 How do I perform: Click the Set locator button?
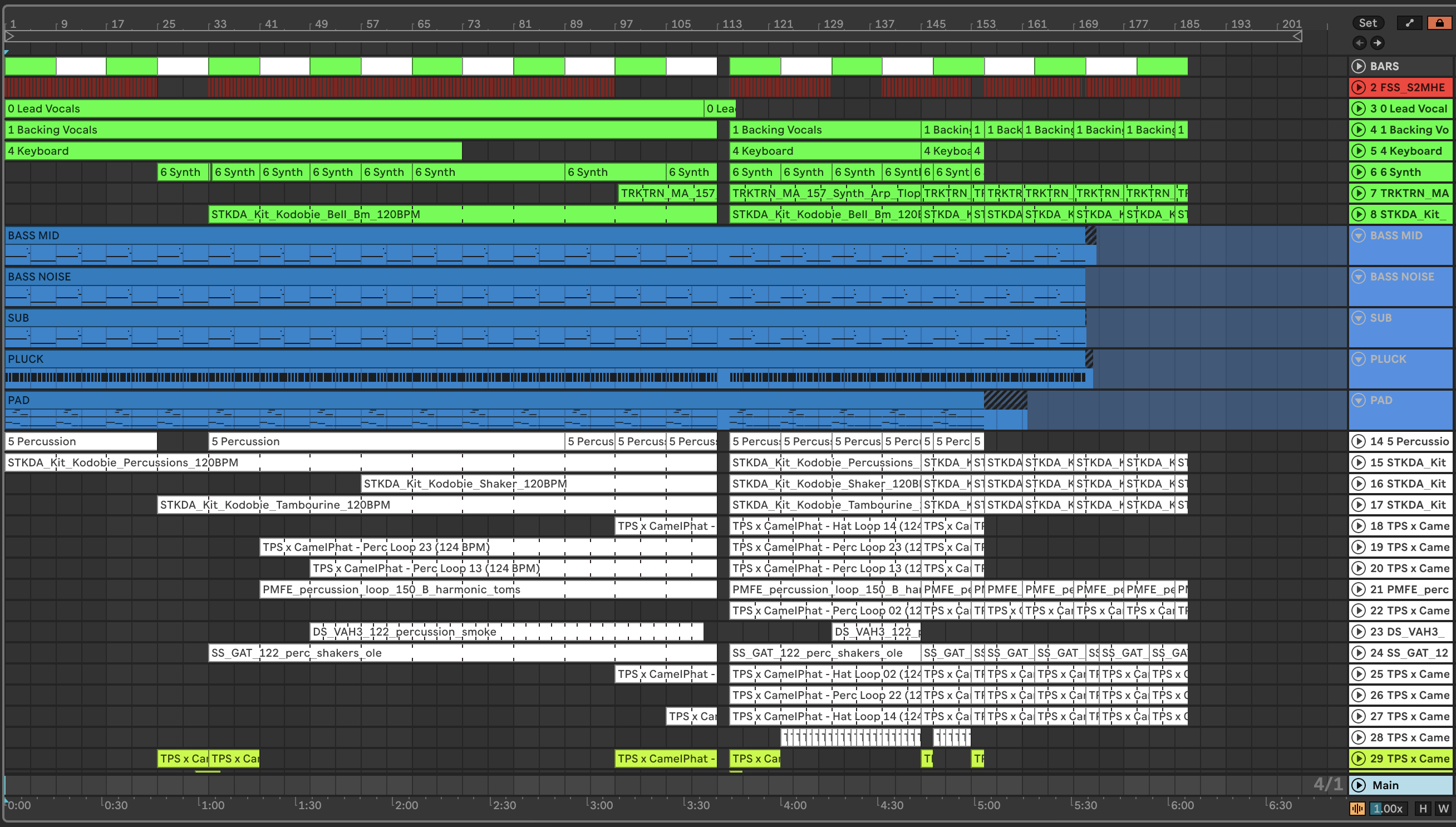[1368, 23]
